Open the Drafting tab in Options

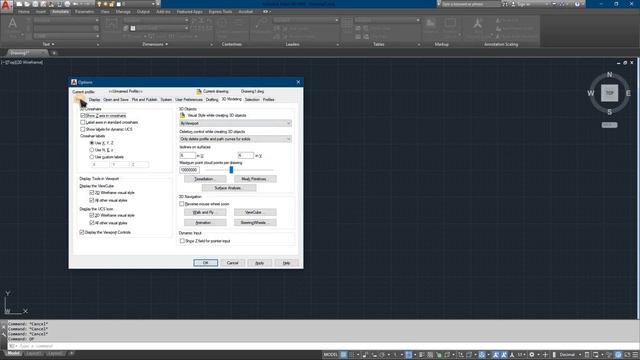(x=212, y=100)
